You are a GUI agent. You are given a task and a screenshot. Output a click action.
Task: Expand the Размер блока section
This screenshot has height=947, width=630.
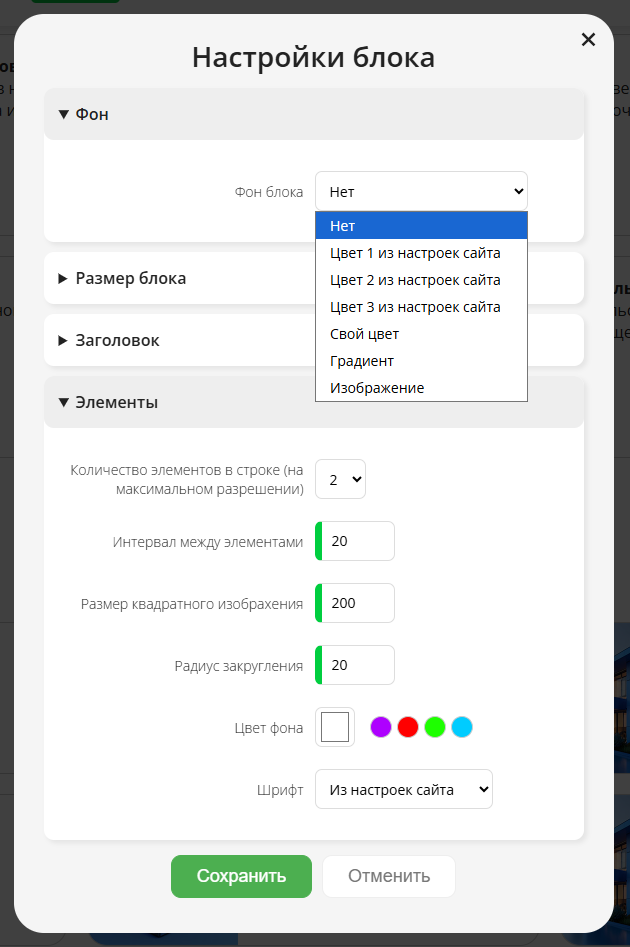tap(313, 278)
